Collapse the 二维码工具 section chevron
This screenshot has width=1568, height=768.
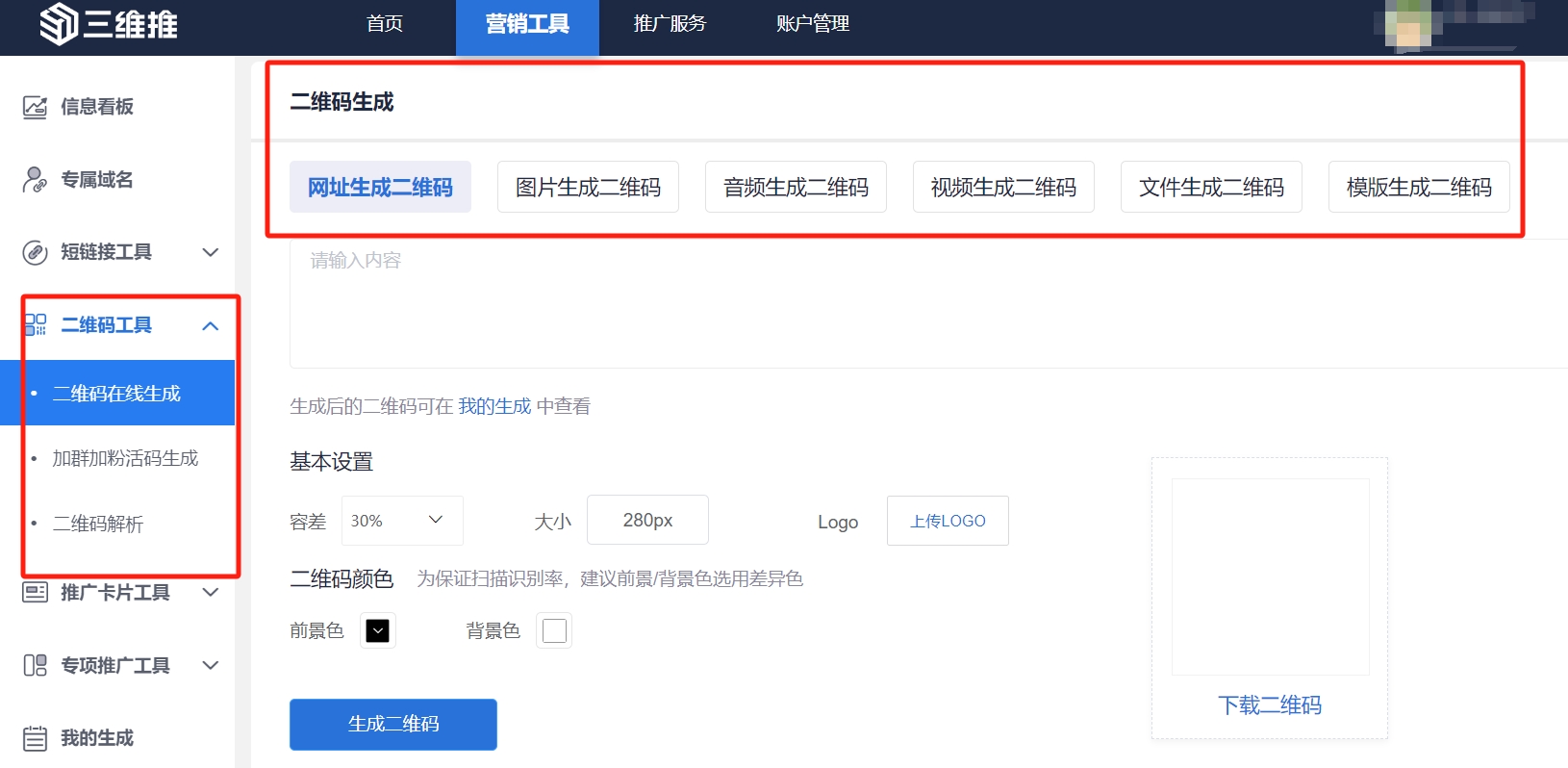coord(211,325)
